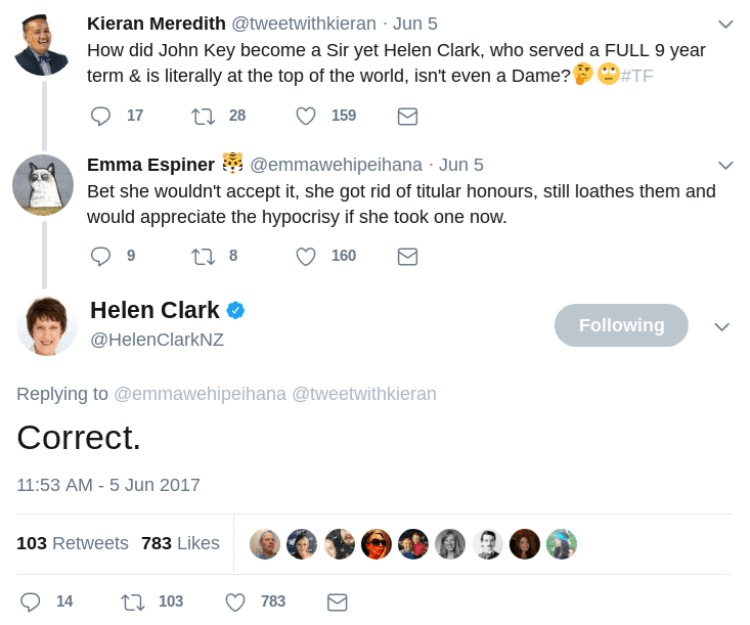Send Kieran's tweet via direct message
The width and height of the screenshot is (750, 625).
(x=407, y=116)
